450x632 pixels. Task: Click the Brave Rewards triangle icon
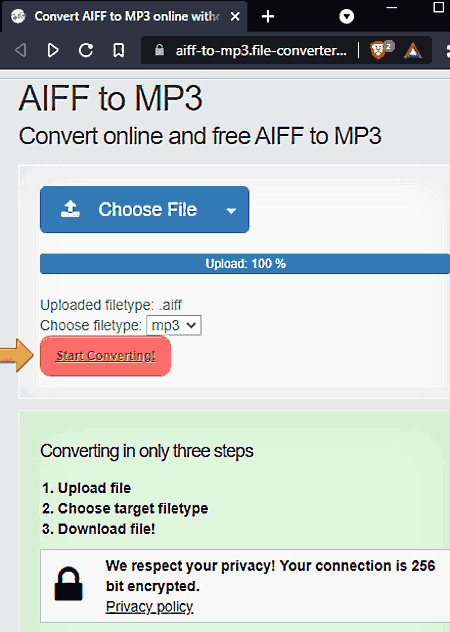point(413,51)
